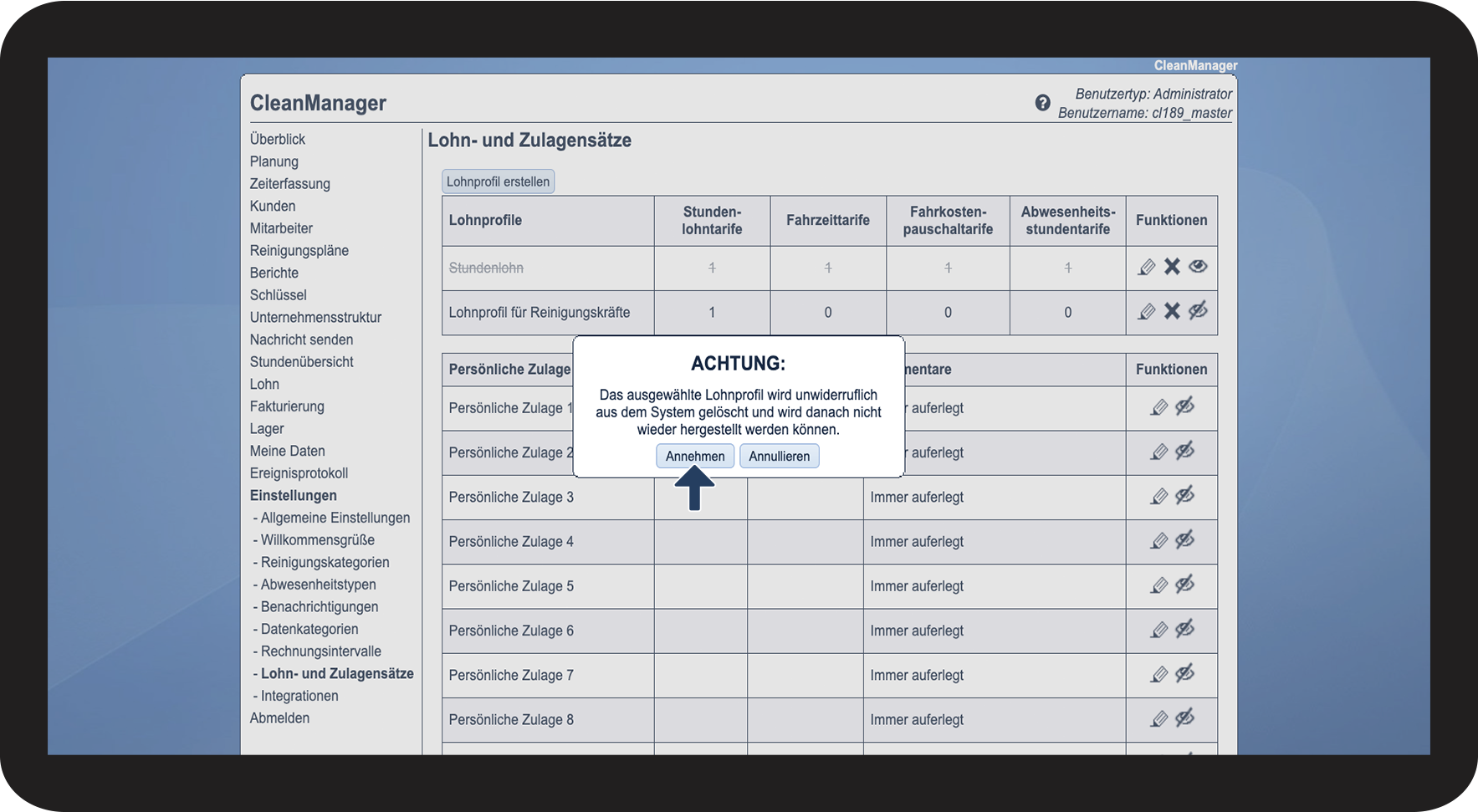This screenshot has width=1478, height=812.
Task: Open Überblick in the sidebar
Action: click(278, 139)
